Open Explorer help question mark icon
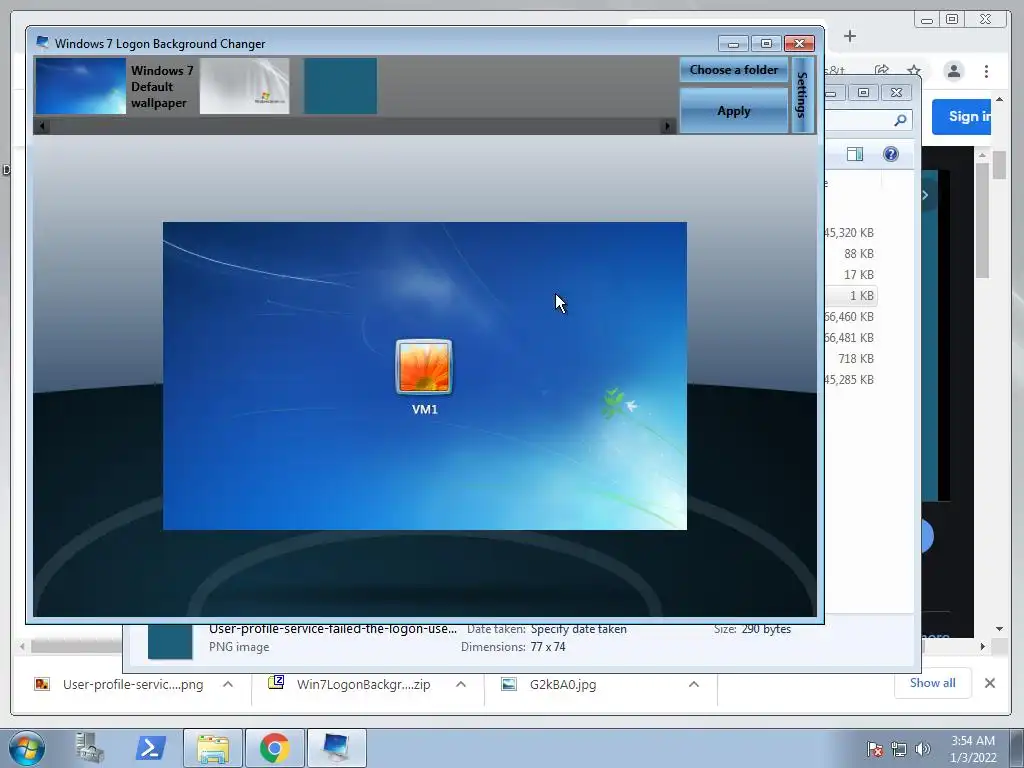This screenshot has height=768, width=1024. click(891, 154)
